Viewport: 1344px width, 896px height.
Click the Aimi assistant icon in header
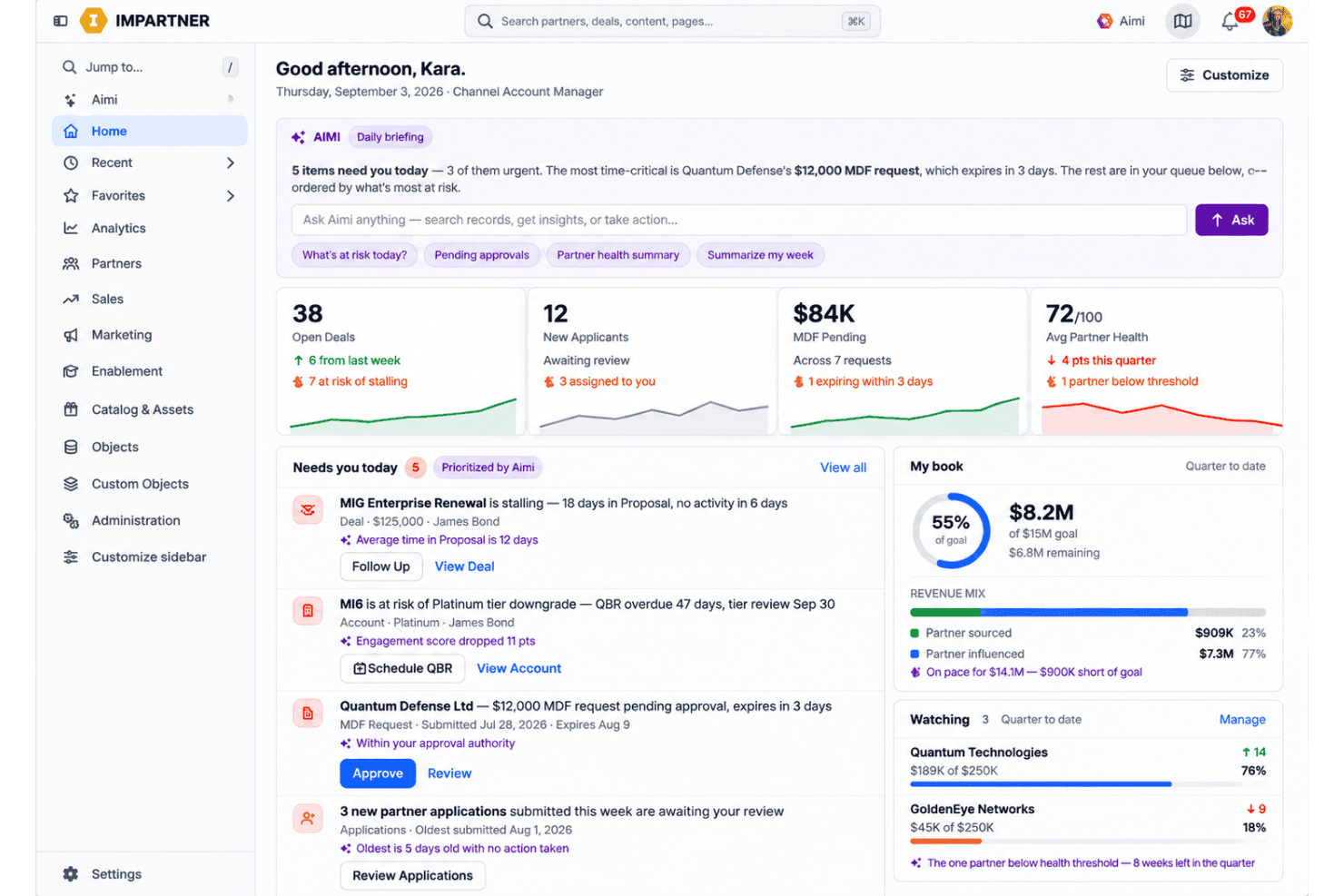(x=1105, y=21)
